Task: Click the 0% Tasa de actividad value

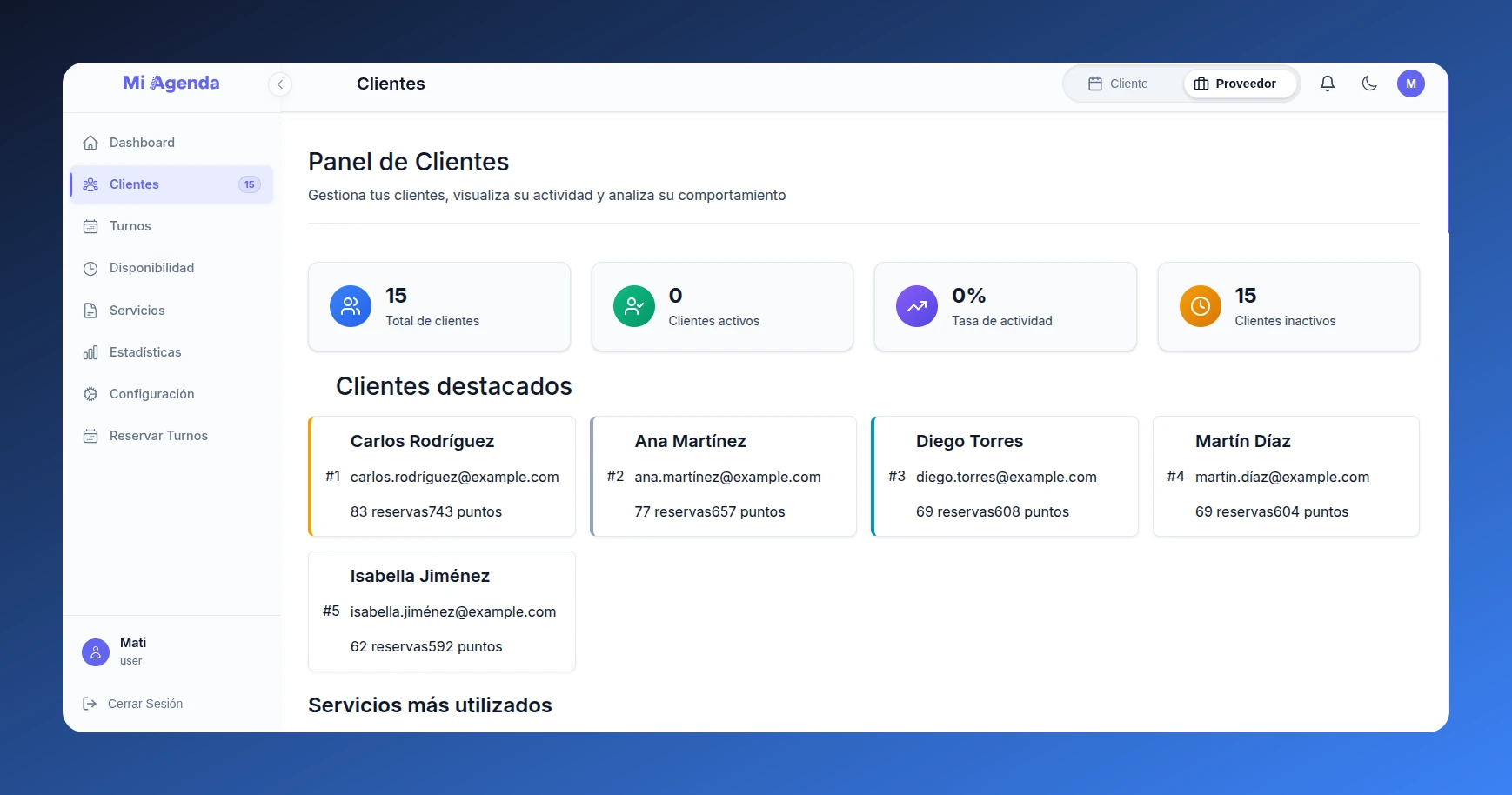Action: coord(969,296)
